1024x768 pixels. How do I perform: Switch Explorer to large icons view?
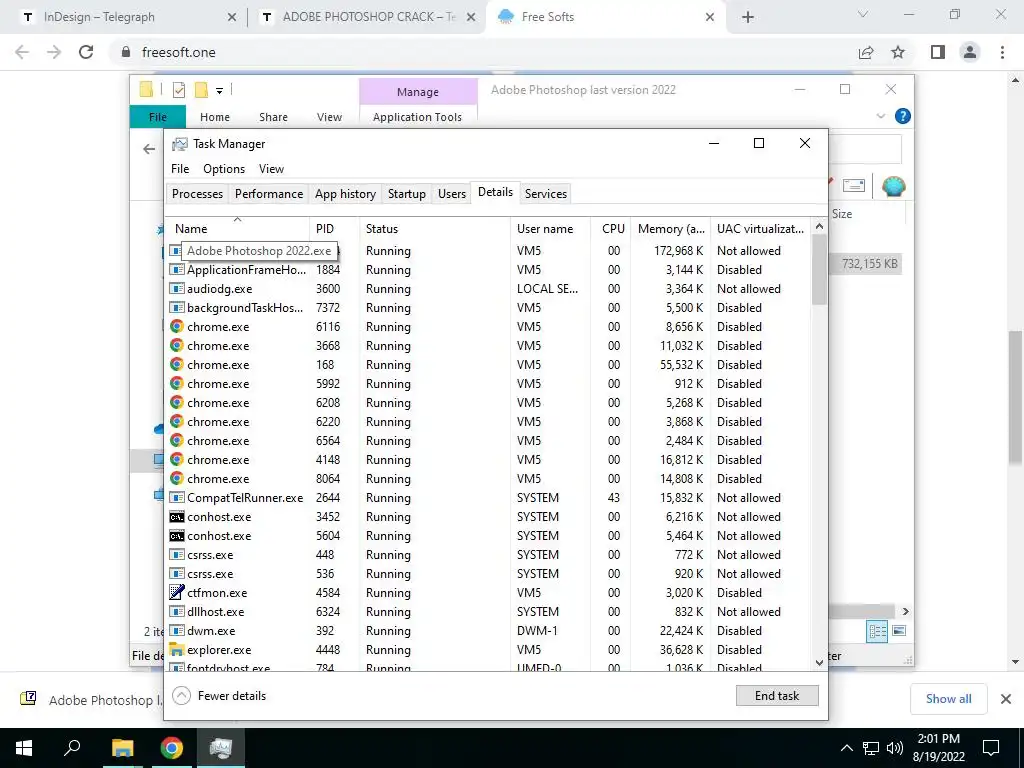point(899,631)
